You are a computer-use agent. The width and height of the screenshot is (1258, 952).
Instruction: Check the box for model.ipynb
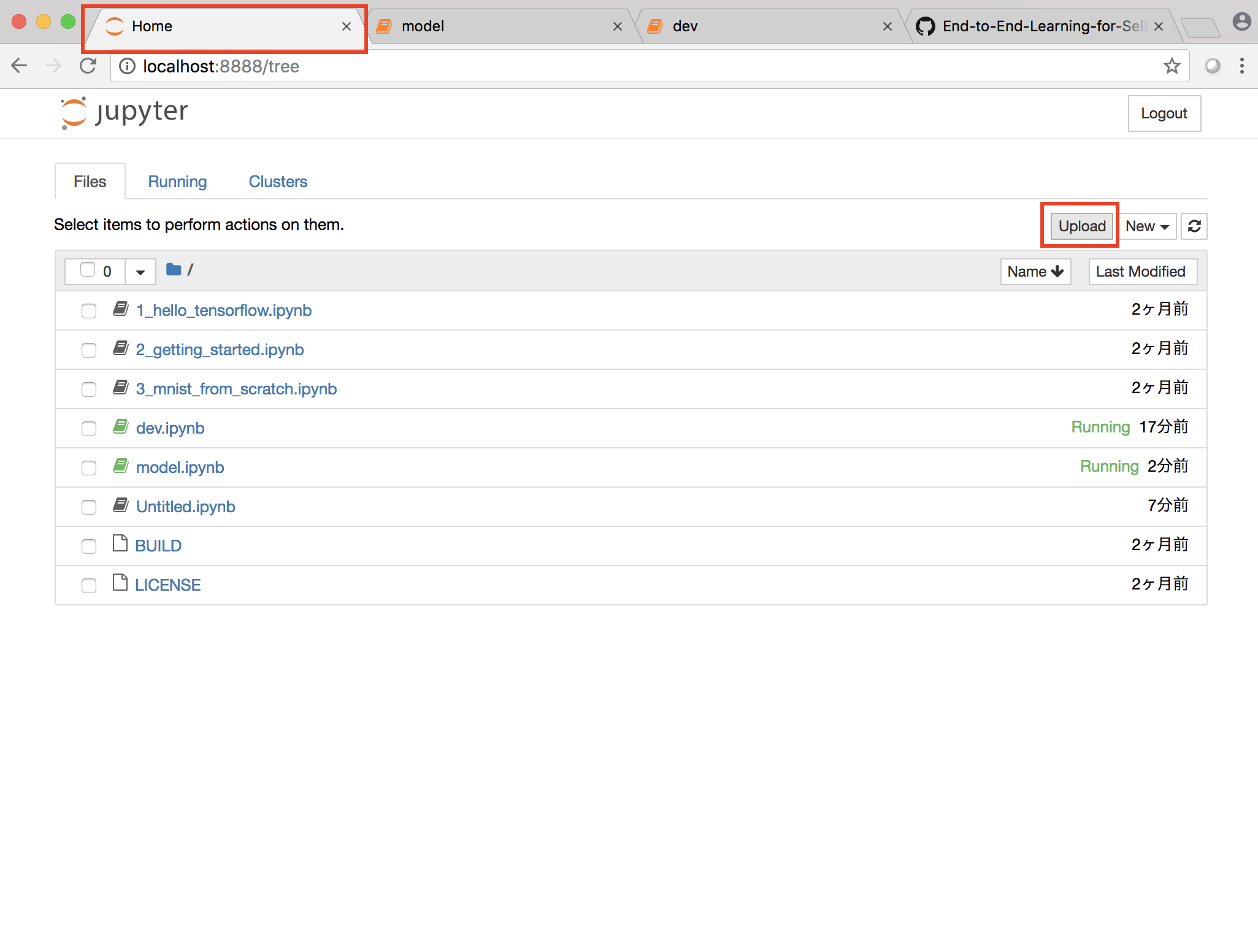[x=89, y=467]
